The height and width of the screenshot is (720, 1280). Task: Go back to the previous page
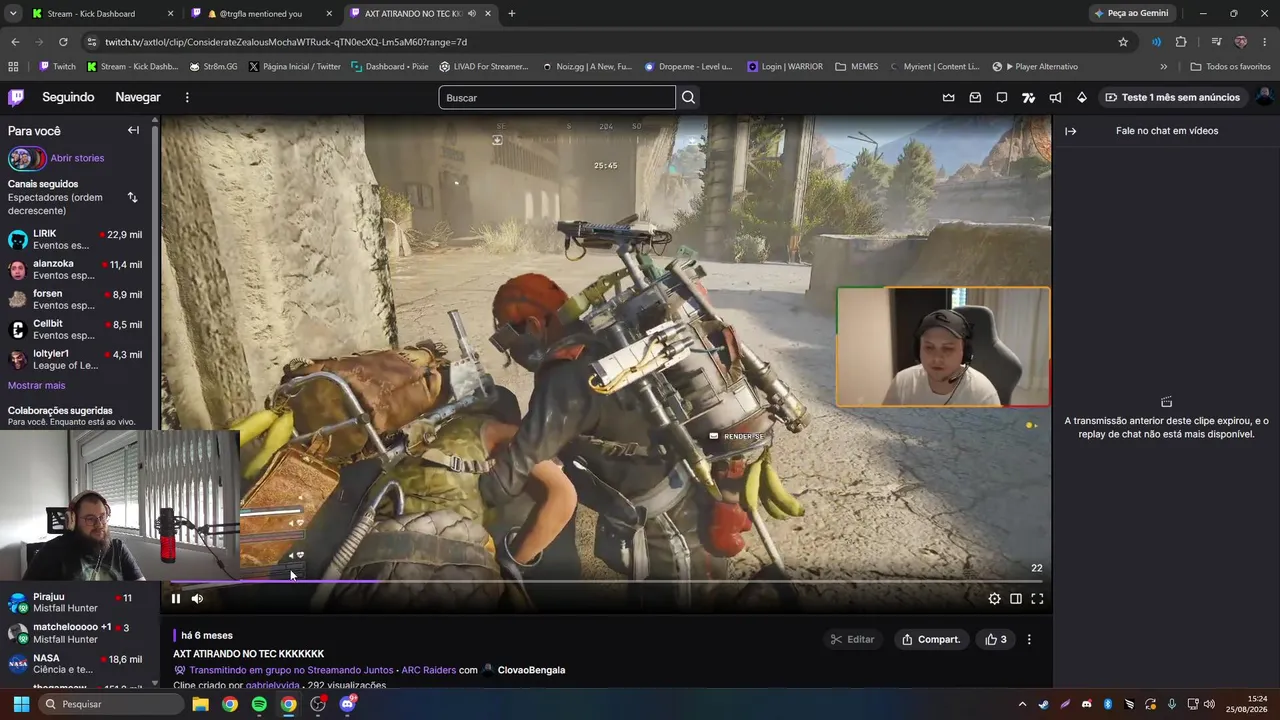pyautogui.click(x=15, y=42)
